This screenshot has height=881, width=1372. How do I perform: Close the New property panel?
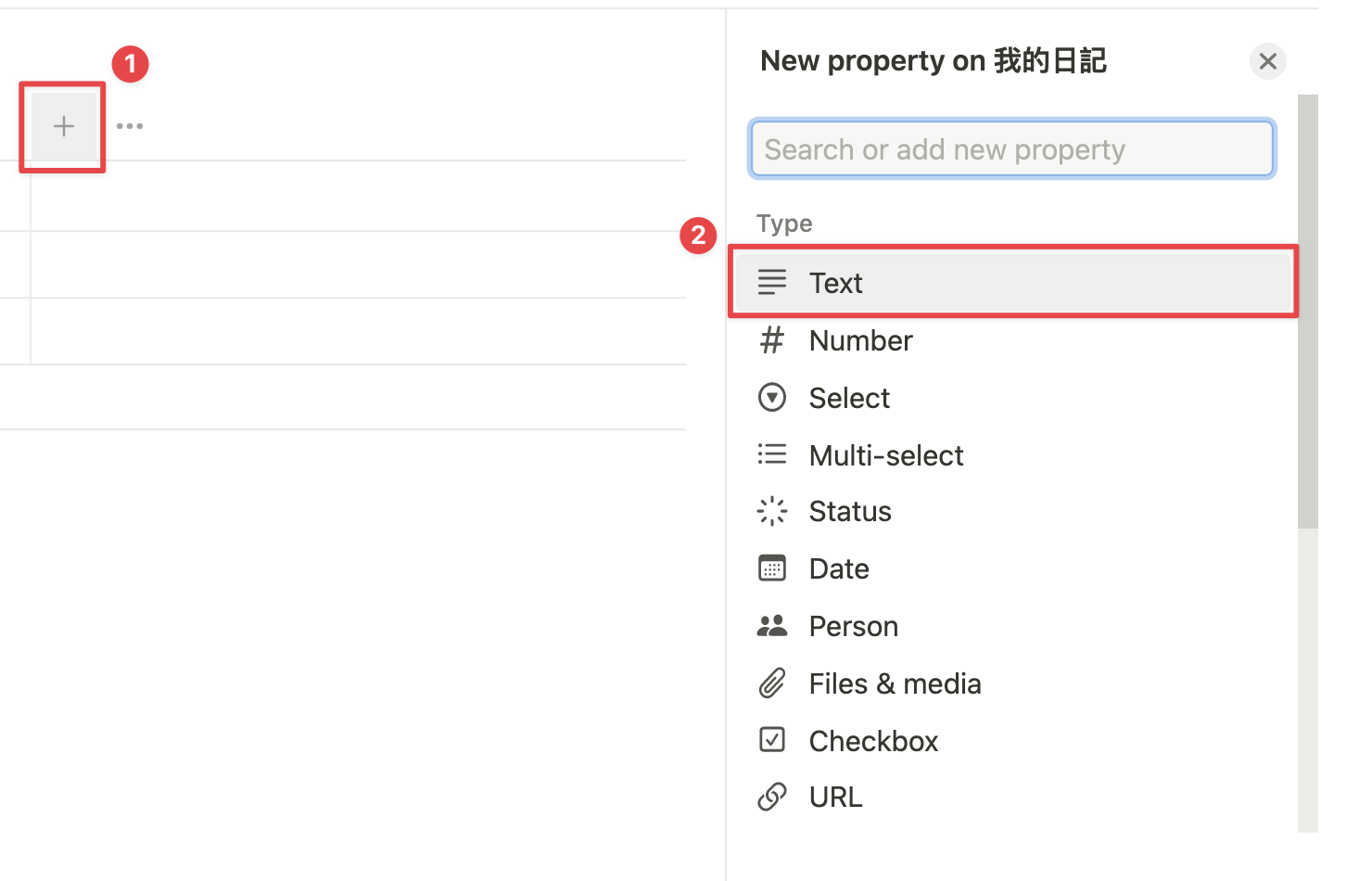click(1268, 61)
